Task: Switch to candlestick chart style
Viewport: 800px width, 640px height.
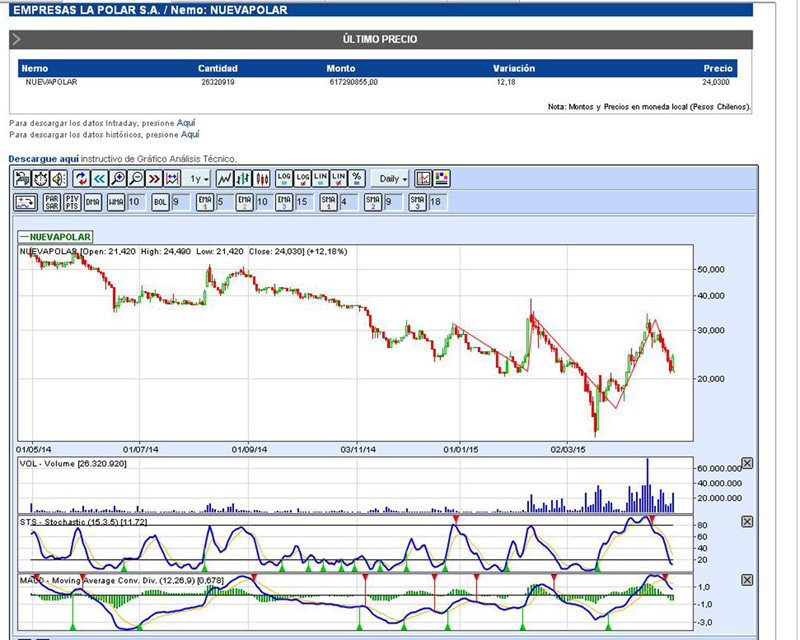Action: point(262,179)
